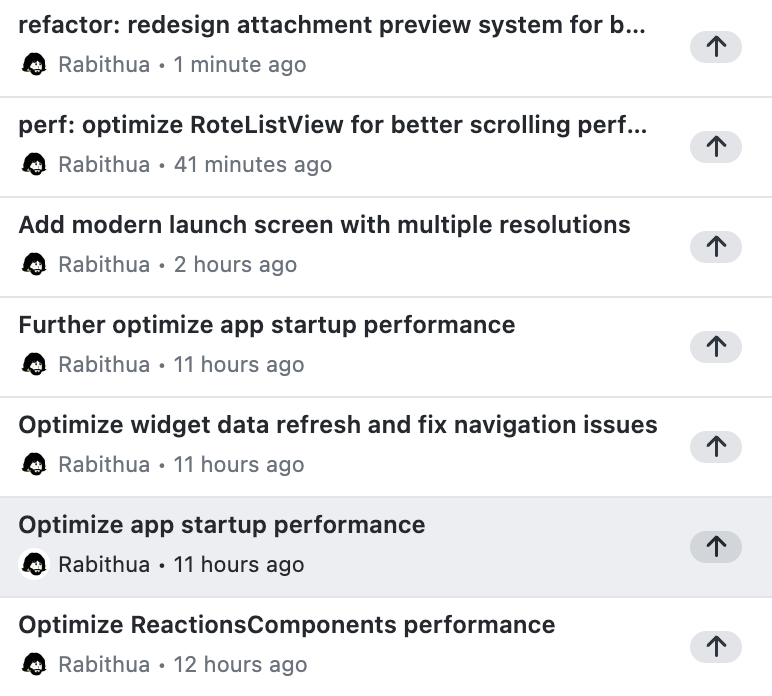Screen dimensions: 772x696
Task: Click avatar on 41 minutes ago commit
Action: click(x=34, y=165)
